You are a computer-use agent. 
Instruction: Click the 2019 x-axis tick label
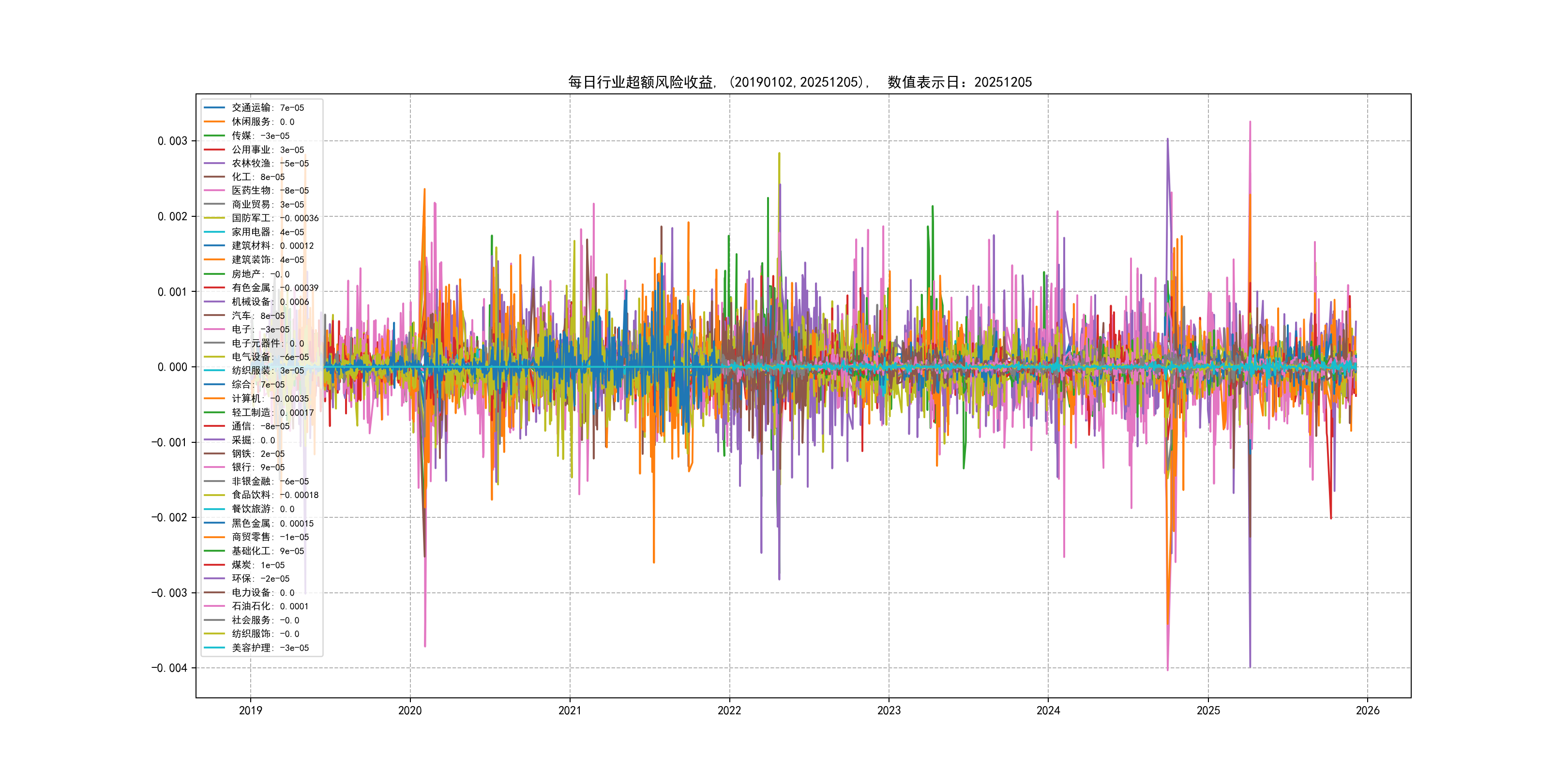point(250,710)
